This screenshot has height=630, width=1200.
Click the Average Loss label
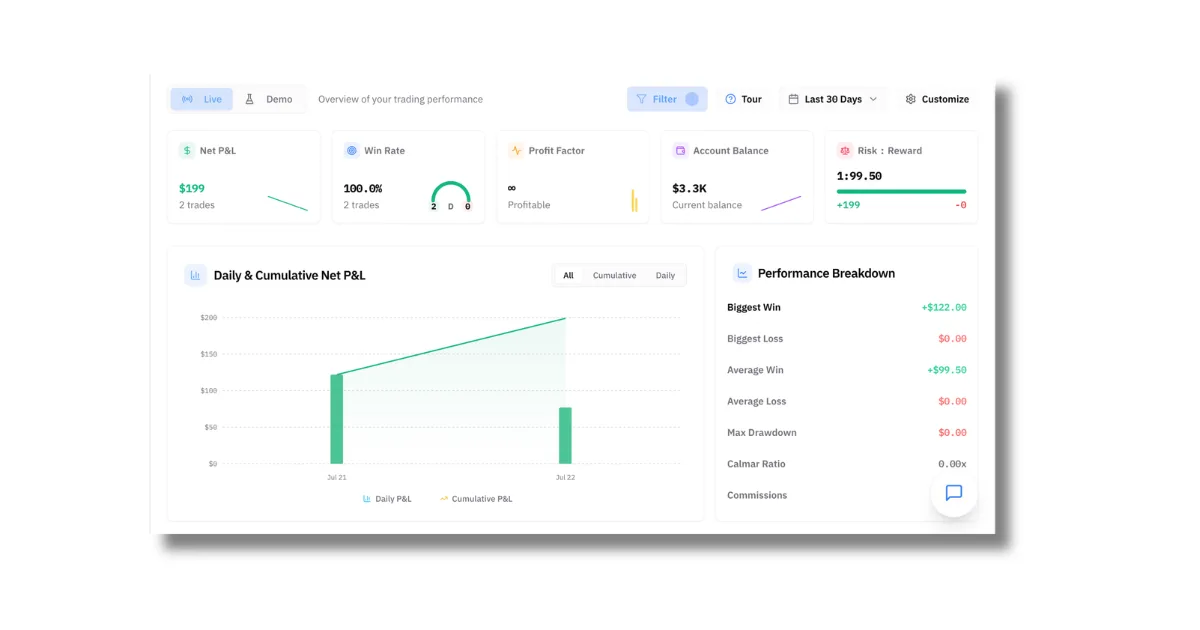pos(757,402)
